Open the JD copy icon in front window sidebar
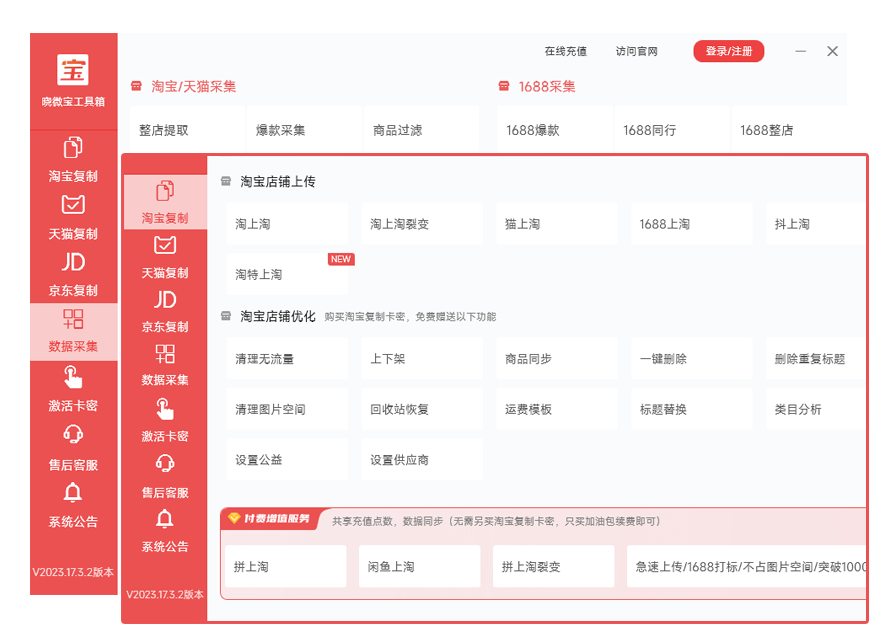The height and width of the screenshot is (637, 872). click(165, 300)
